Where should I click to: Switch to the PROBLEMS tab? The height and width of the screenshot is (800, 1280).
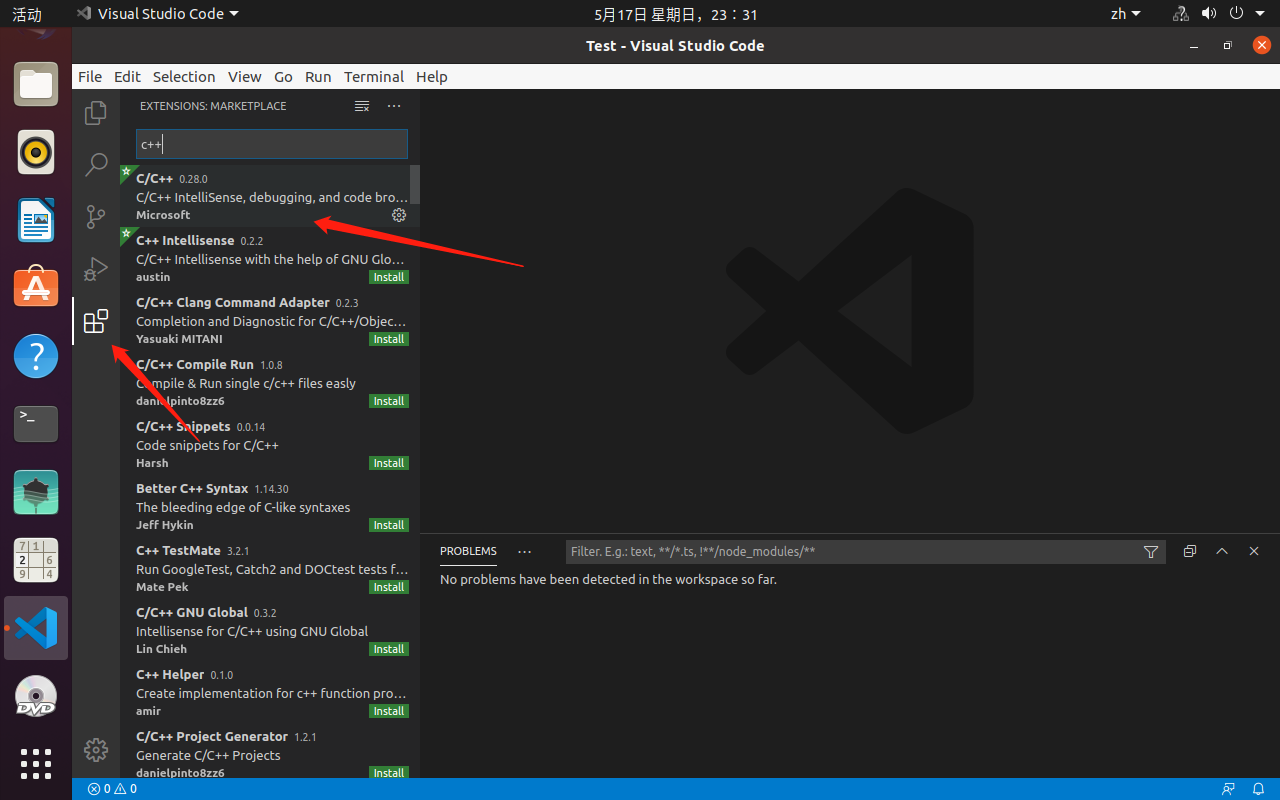468,551
